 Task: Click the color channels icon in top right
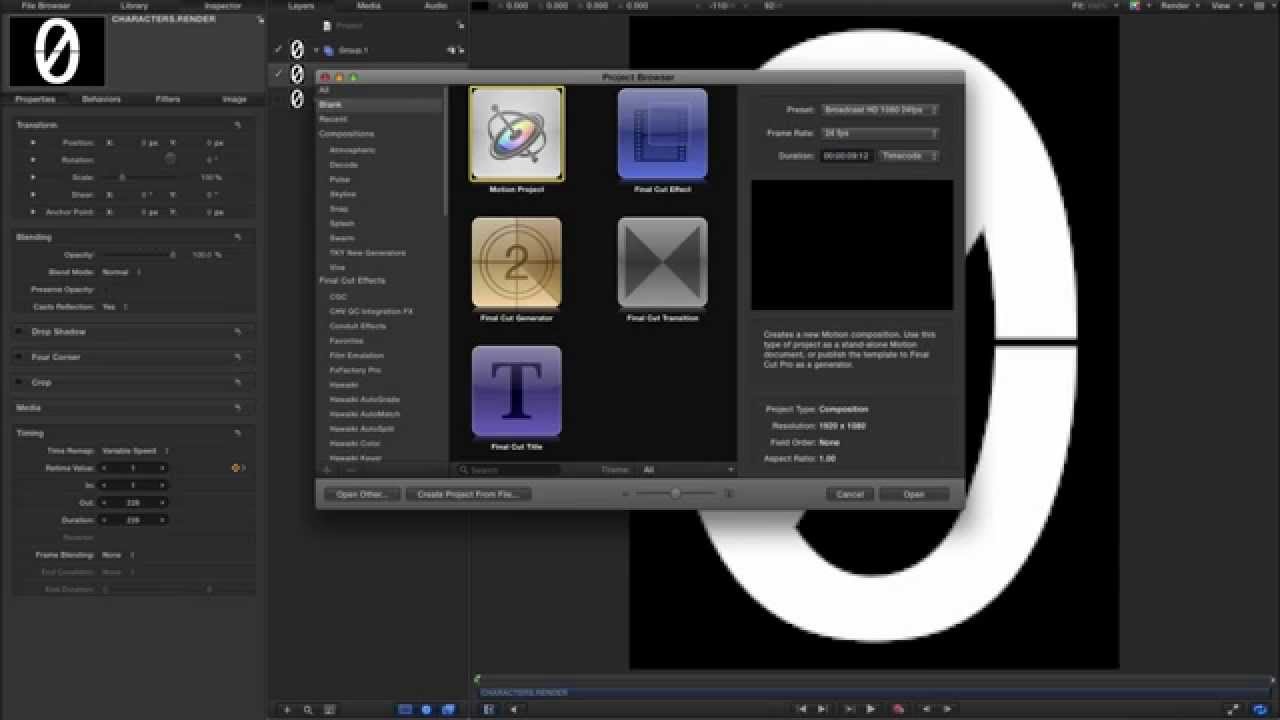1135,5
